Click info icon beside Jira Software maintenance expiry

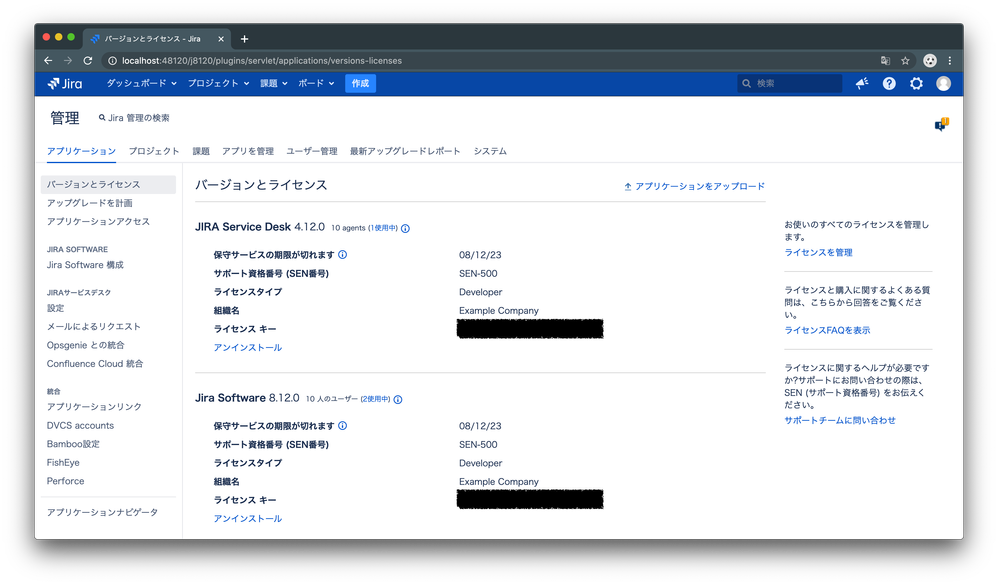[342, 426]
